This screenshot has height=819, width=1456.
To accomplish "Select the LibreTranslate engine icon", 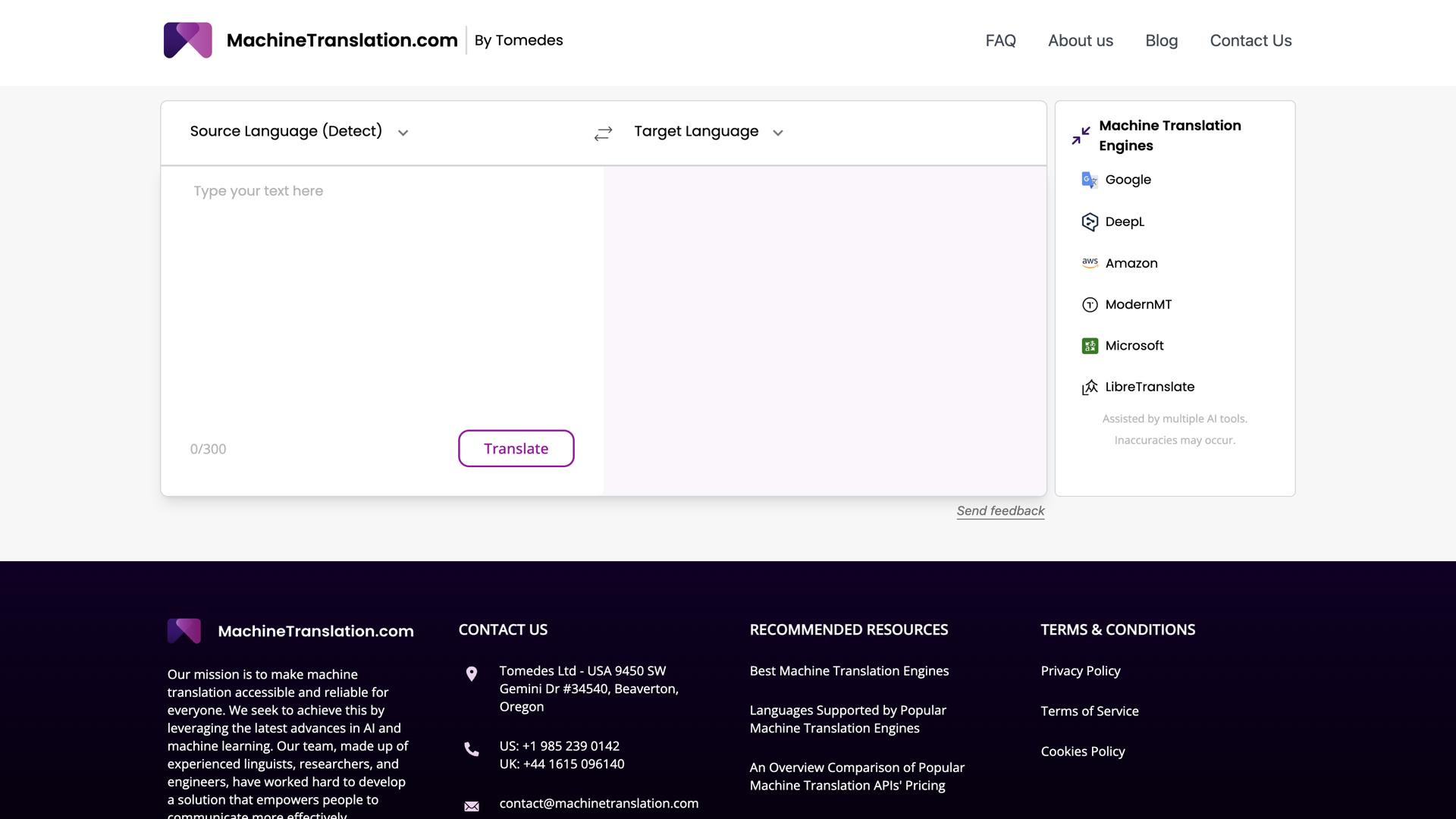I will tap(1090, 387).
